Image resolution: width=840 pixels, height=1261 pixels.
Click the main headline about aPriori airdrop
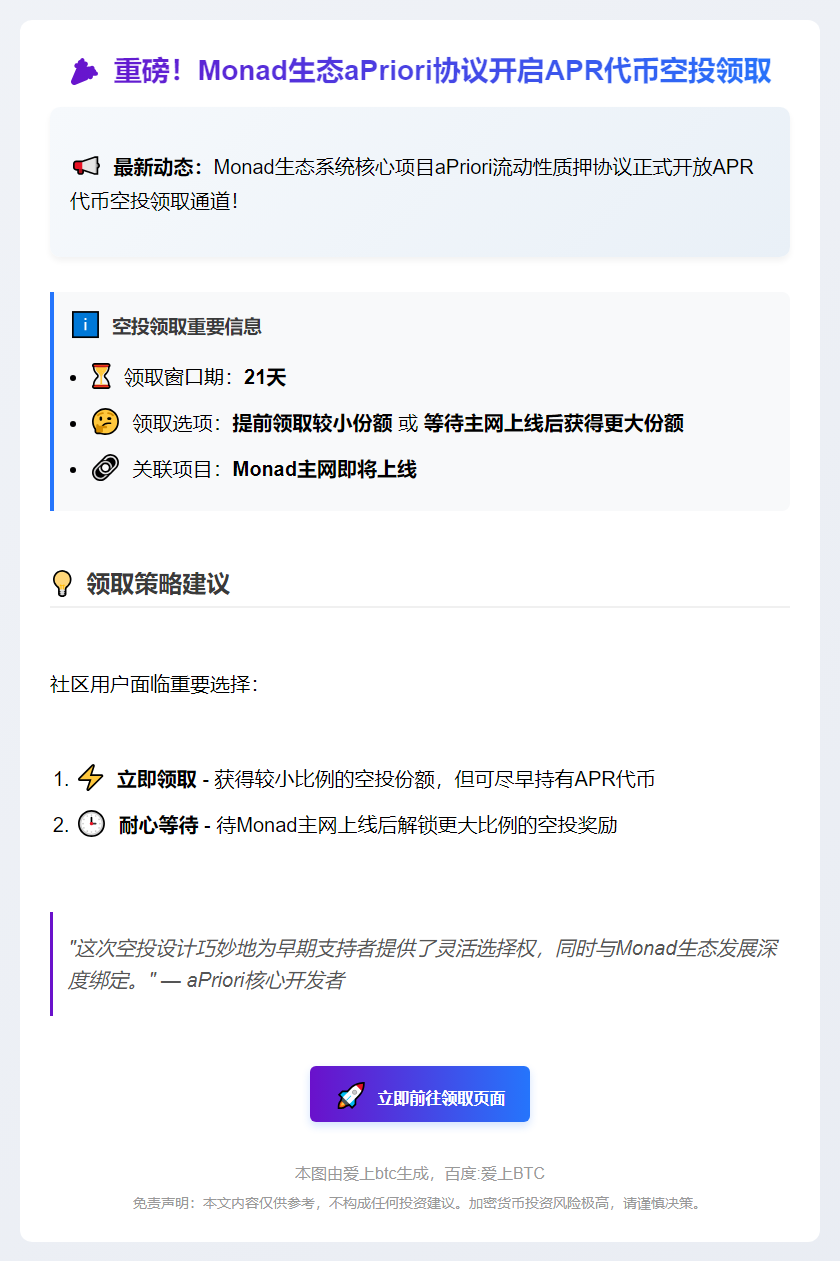442,72
